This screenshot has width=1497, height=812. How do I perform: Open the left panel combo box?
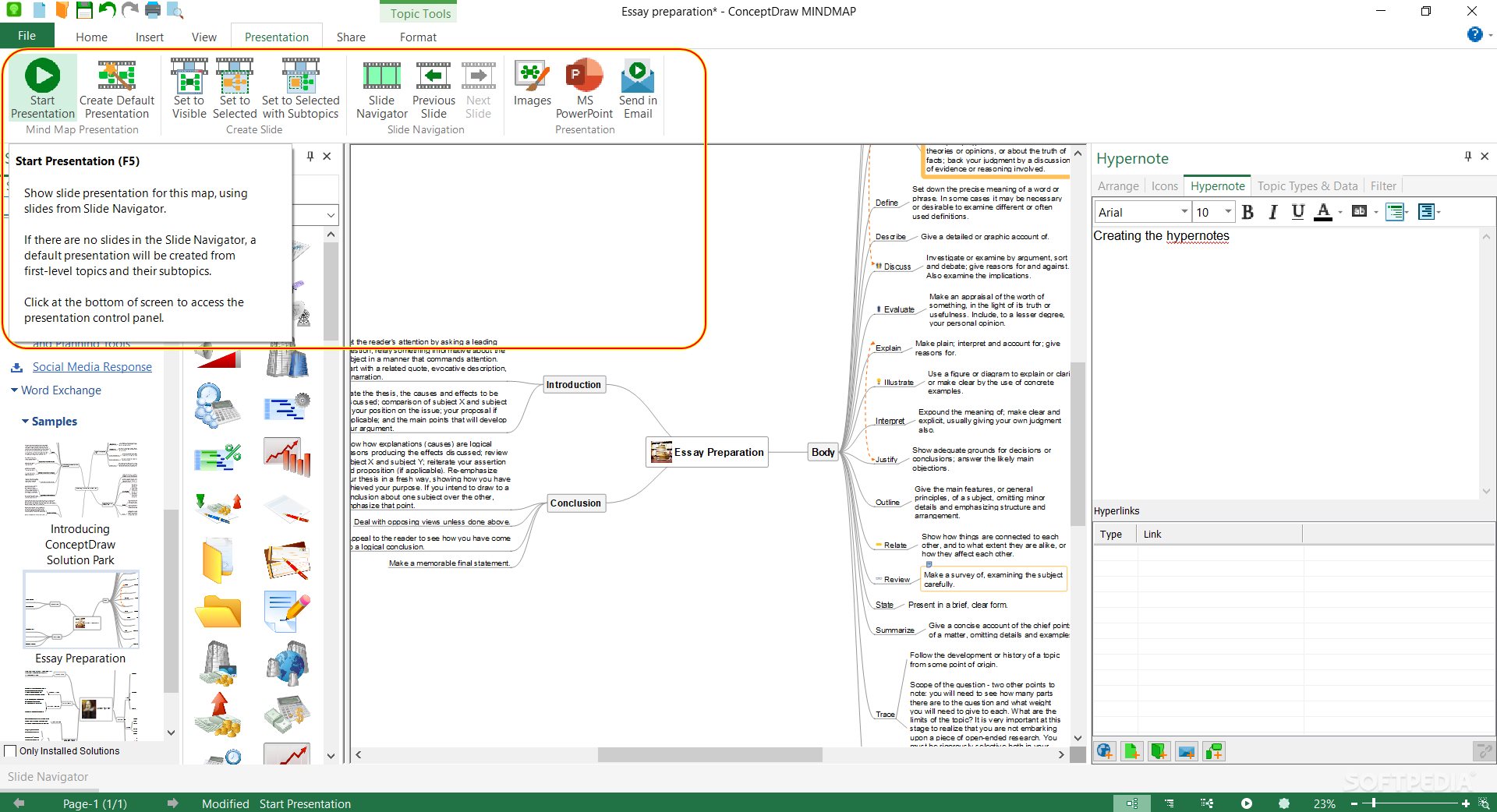coord(331,215)
